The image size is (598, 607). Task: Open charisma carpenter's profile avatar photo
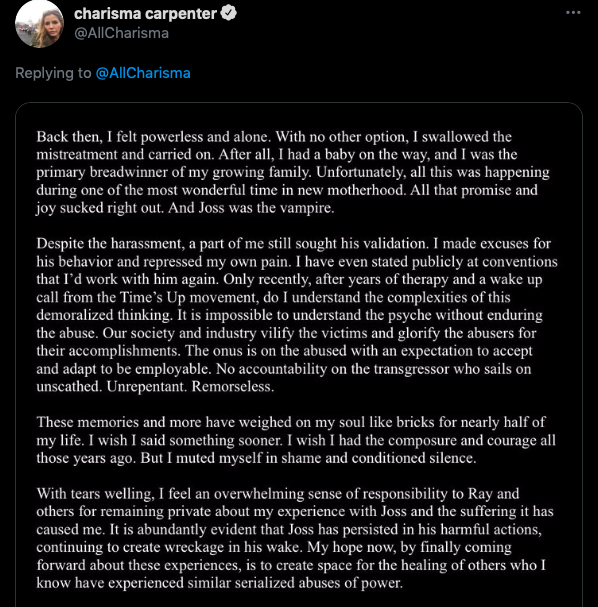pos(39,24)
